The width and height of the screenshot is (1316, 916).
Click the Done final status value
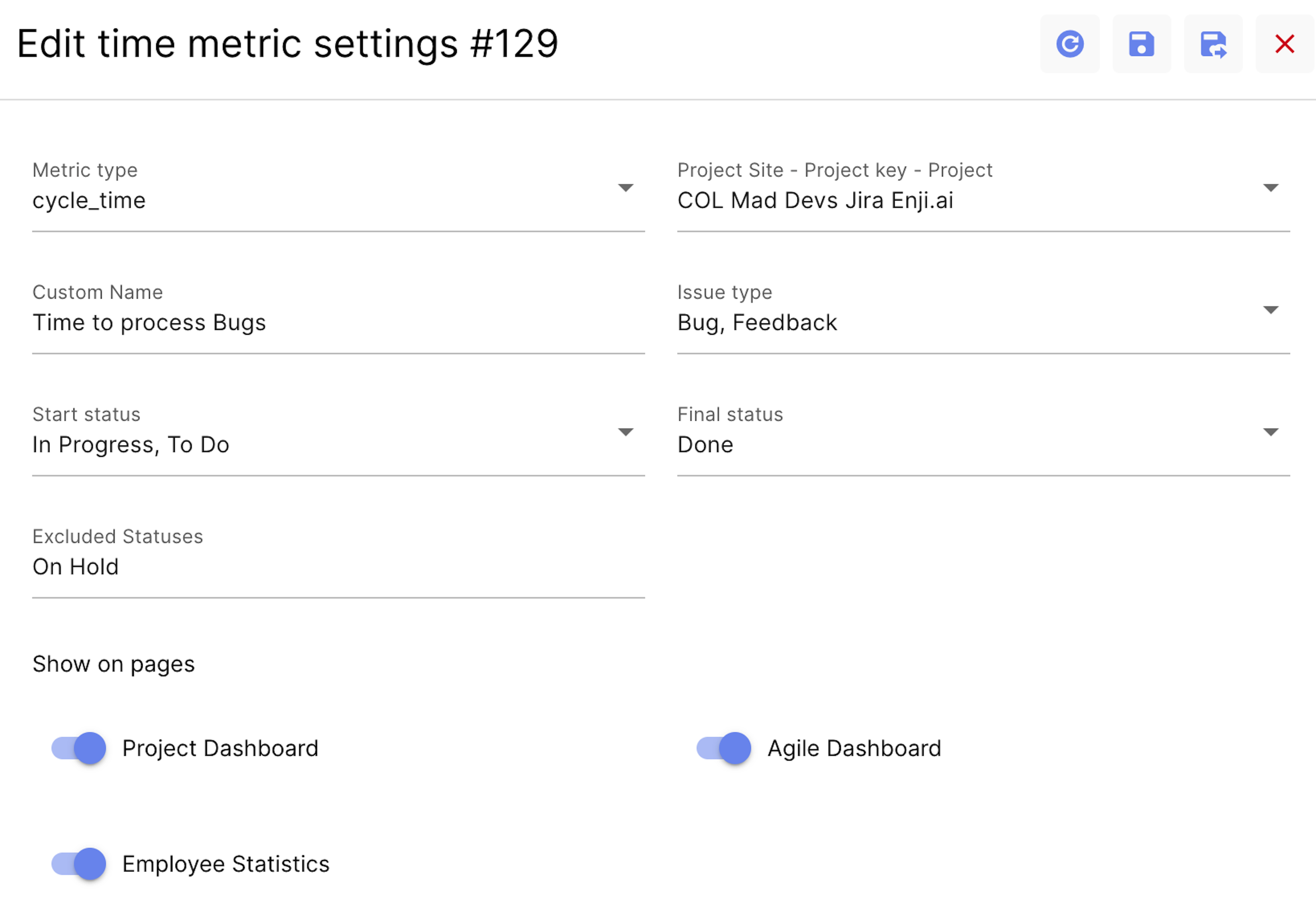[705, 445]
